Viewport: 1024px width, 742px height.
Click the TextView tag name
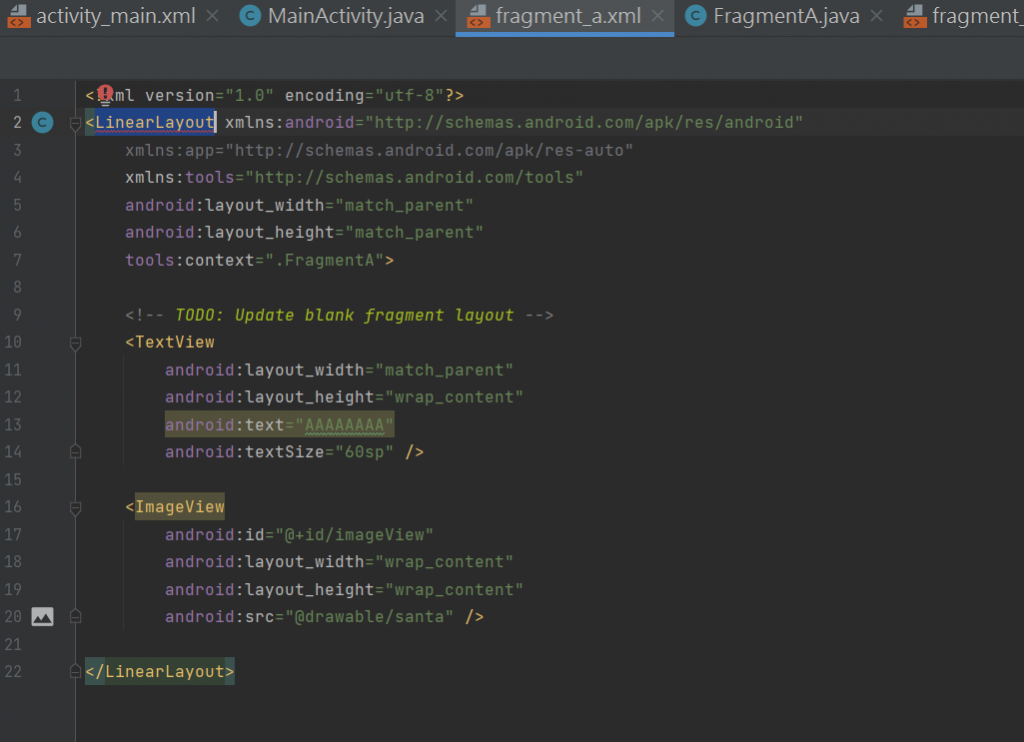(x=175, y=342)
